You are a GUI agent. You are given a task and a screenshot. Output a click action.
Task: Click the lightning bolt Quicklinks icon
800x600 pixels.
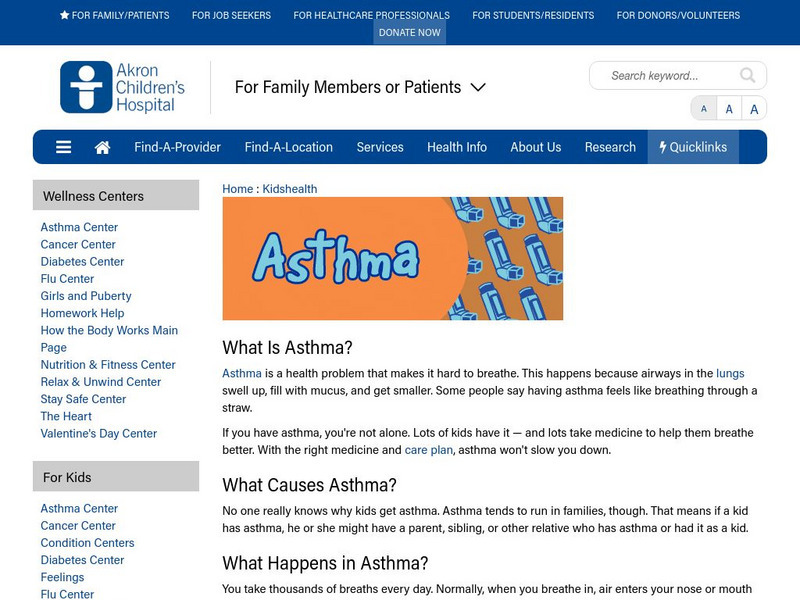pos(662,146)
